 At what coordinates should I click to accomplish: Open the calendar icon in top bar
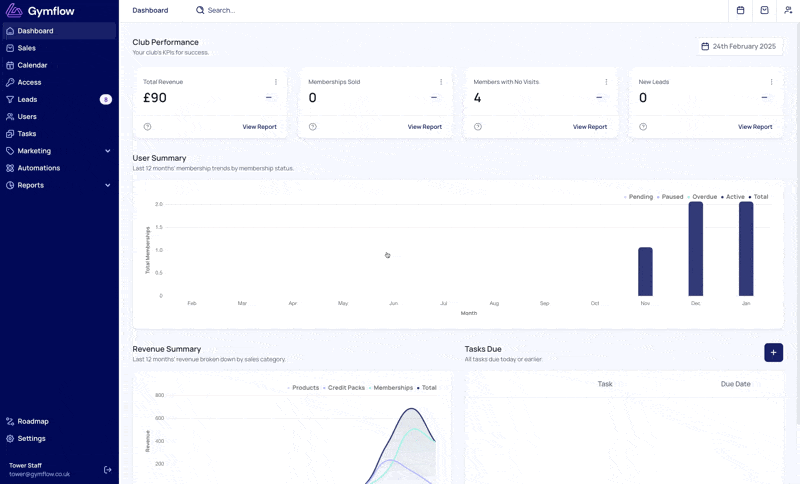(x=740, y=10)
